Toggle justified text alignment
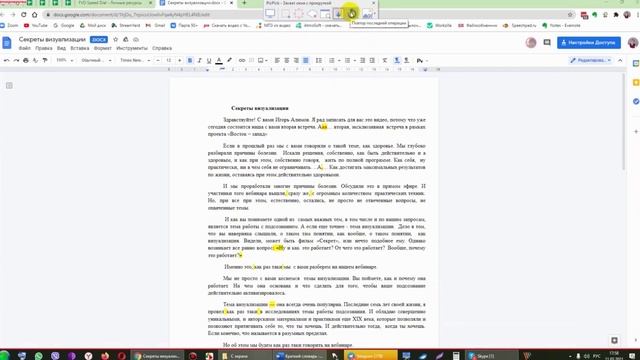Image resolution: width=640 pixels, height=360 pixels. (306, 60)
